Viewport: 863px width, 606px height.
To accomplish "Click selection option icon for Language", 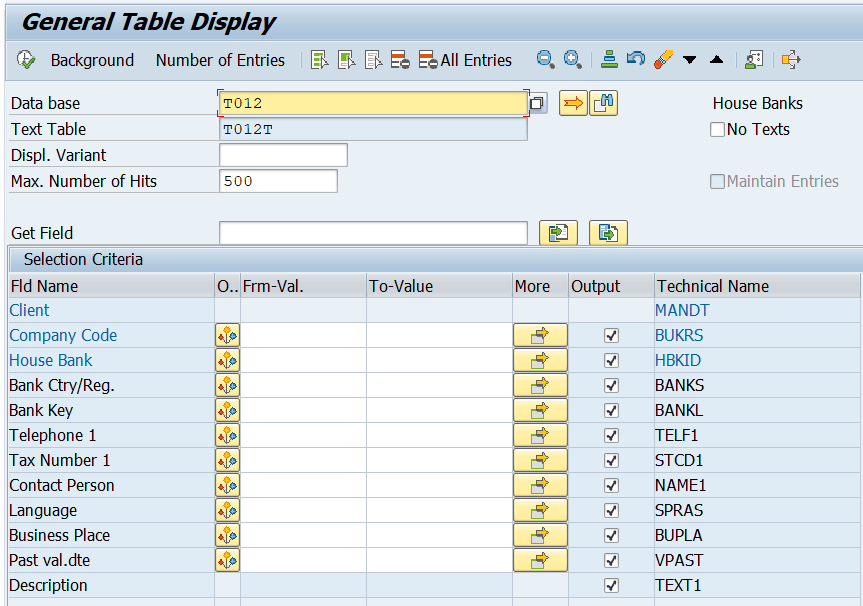I will (227, 511).
